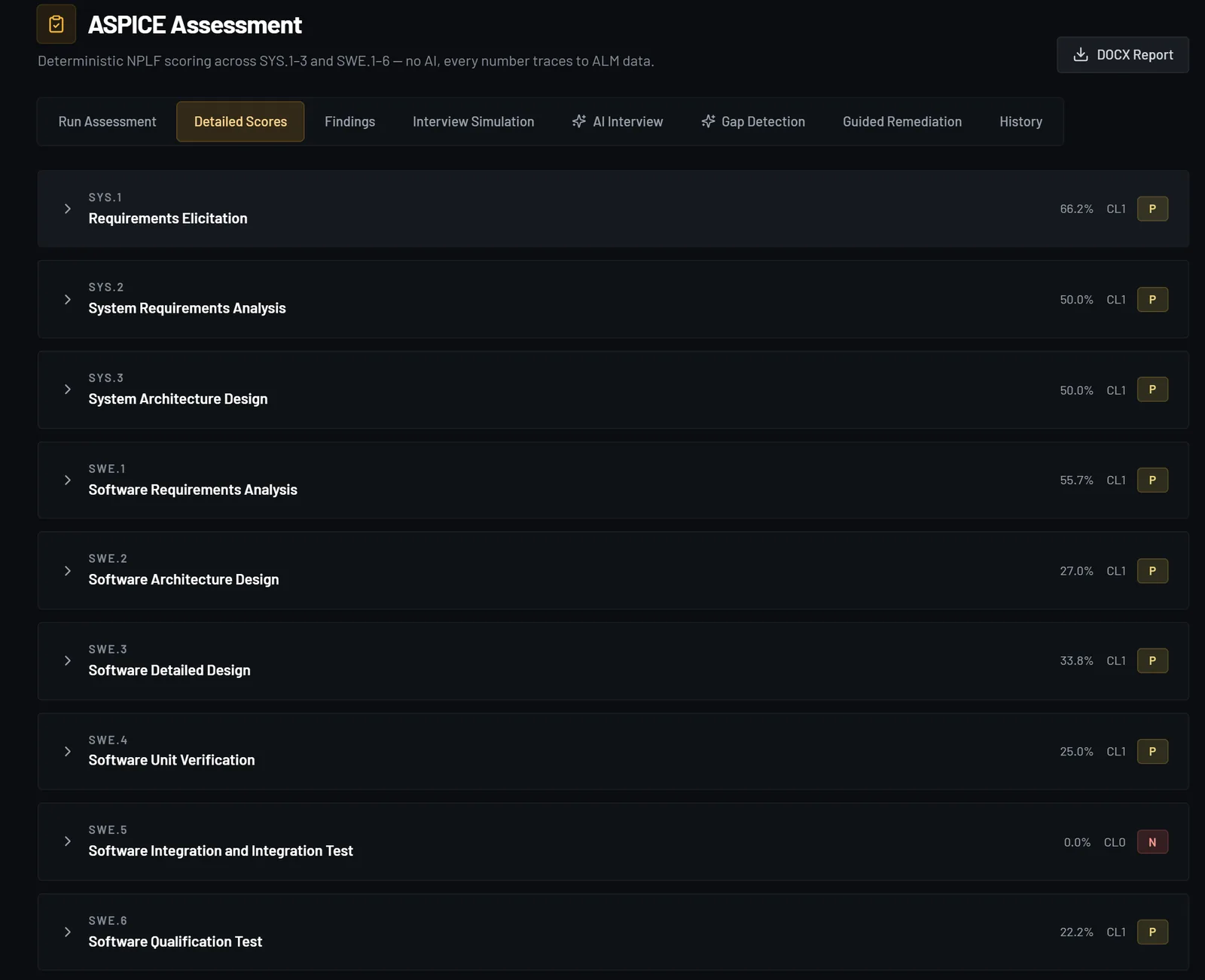Open the Findings tab

[349, 121]
